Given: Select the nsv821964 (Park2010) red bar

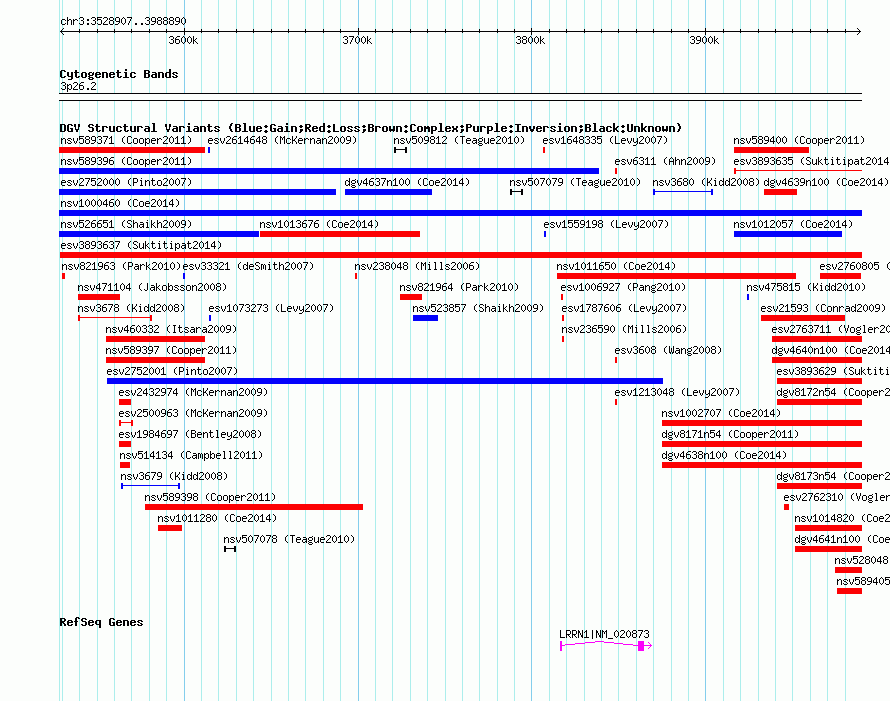Looking at the screenshot, I should [x=410, y=297].
